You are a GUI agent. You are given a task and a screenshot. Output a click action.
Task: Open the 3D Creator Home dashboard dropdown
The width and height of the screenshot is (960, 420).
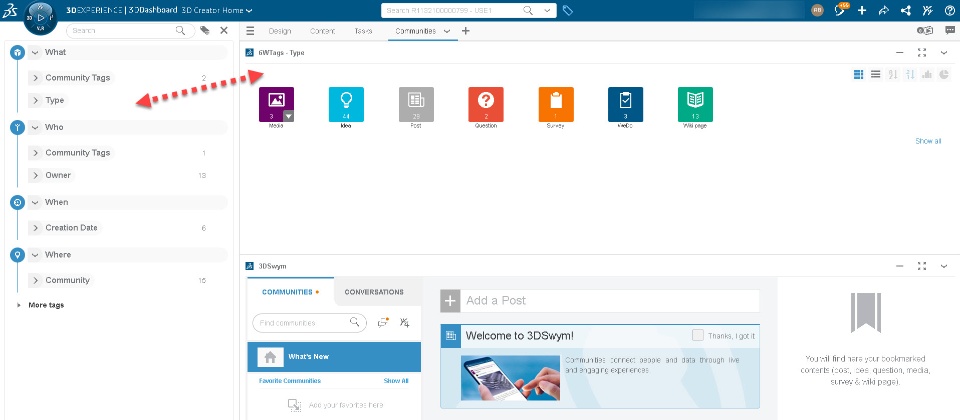(x=249, y=10)
